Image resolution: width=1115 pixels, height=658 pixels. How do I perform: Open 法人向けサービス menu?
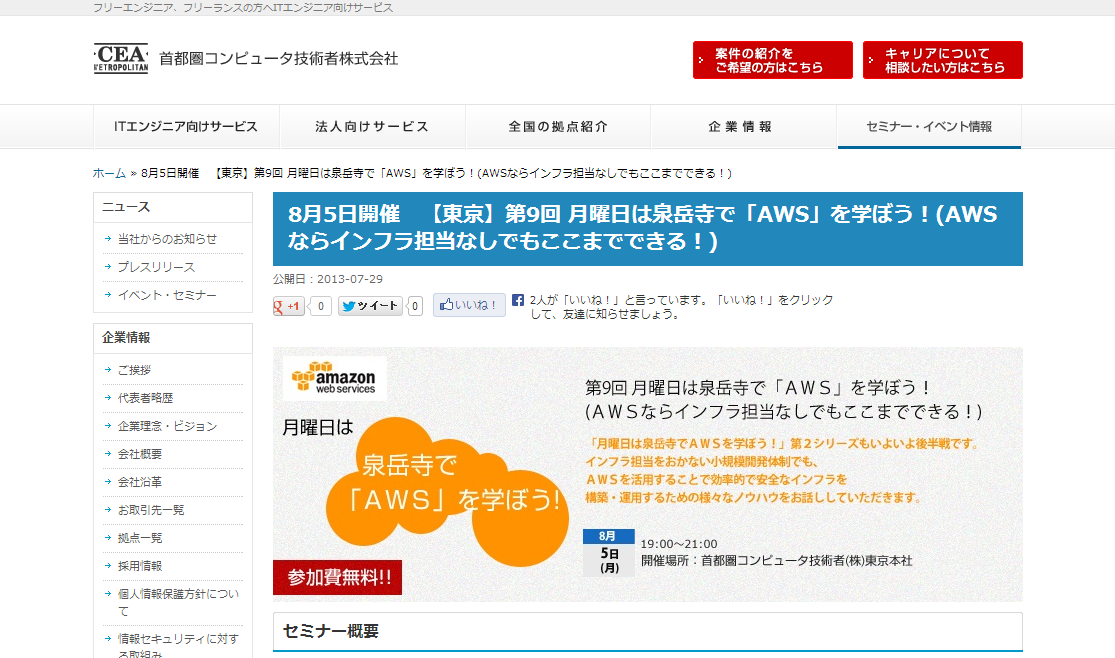pos(373,127)
